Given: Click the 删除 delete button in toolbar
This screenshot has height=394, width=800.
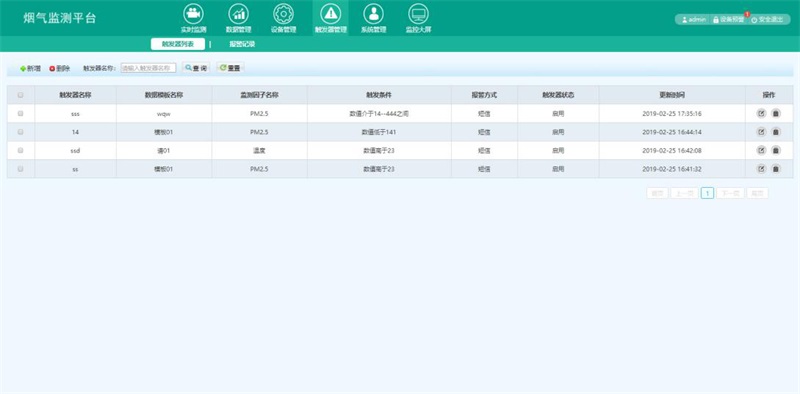Looking at the screenshot, I should pyautogui.click(x=60, y=68).
